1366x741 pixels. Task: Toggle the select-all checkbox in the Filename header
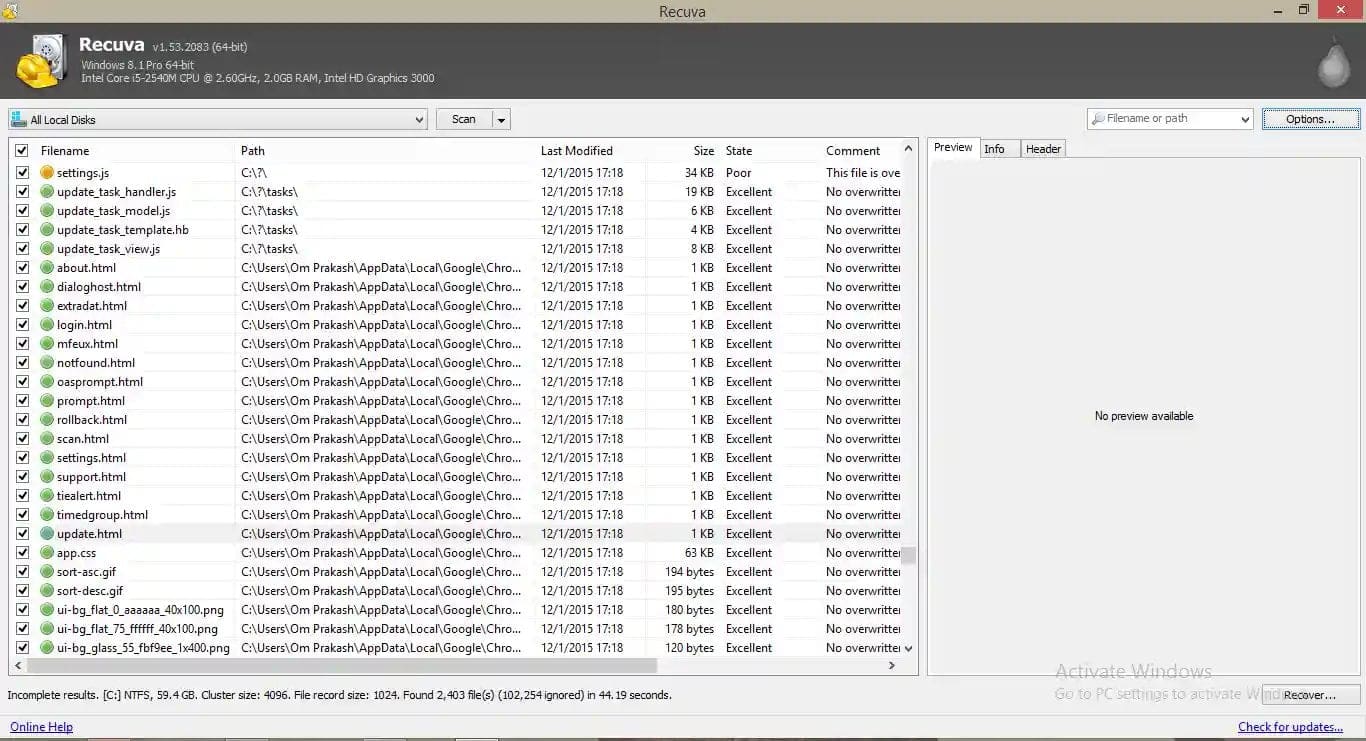22,151
